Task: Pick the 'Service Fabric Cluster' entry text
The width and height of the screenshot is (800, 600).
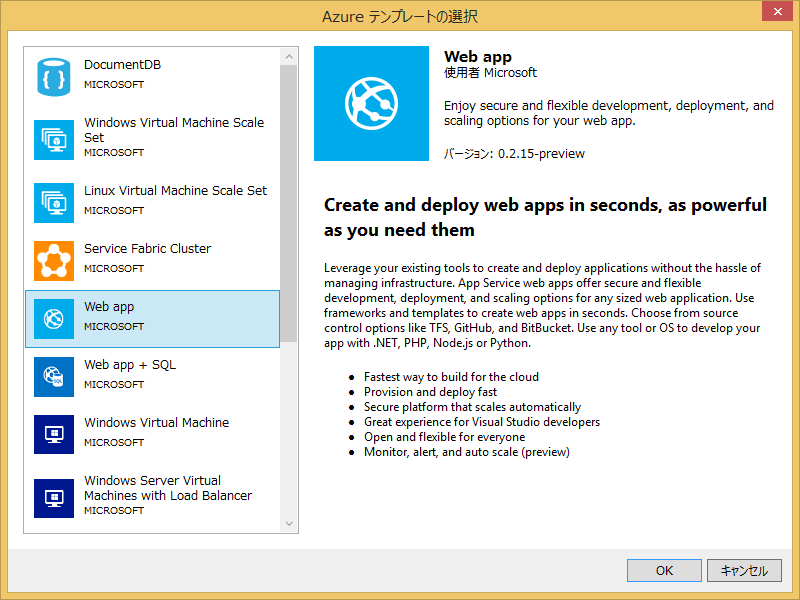Action: point(147,248)
